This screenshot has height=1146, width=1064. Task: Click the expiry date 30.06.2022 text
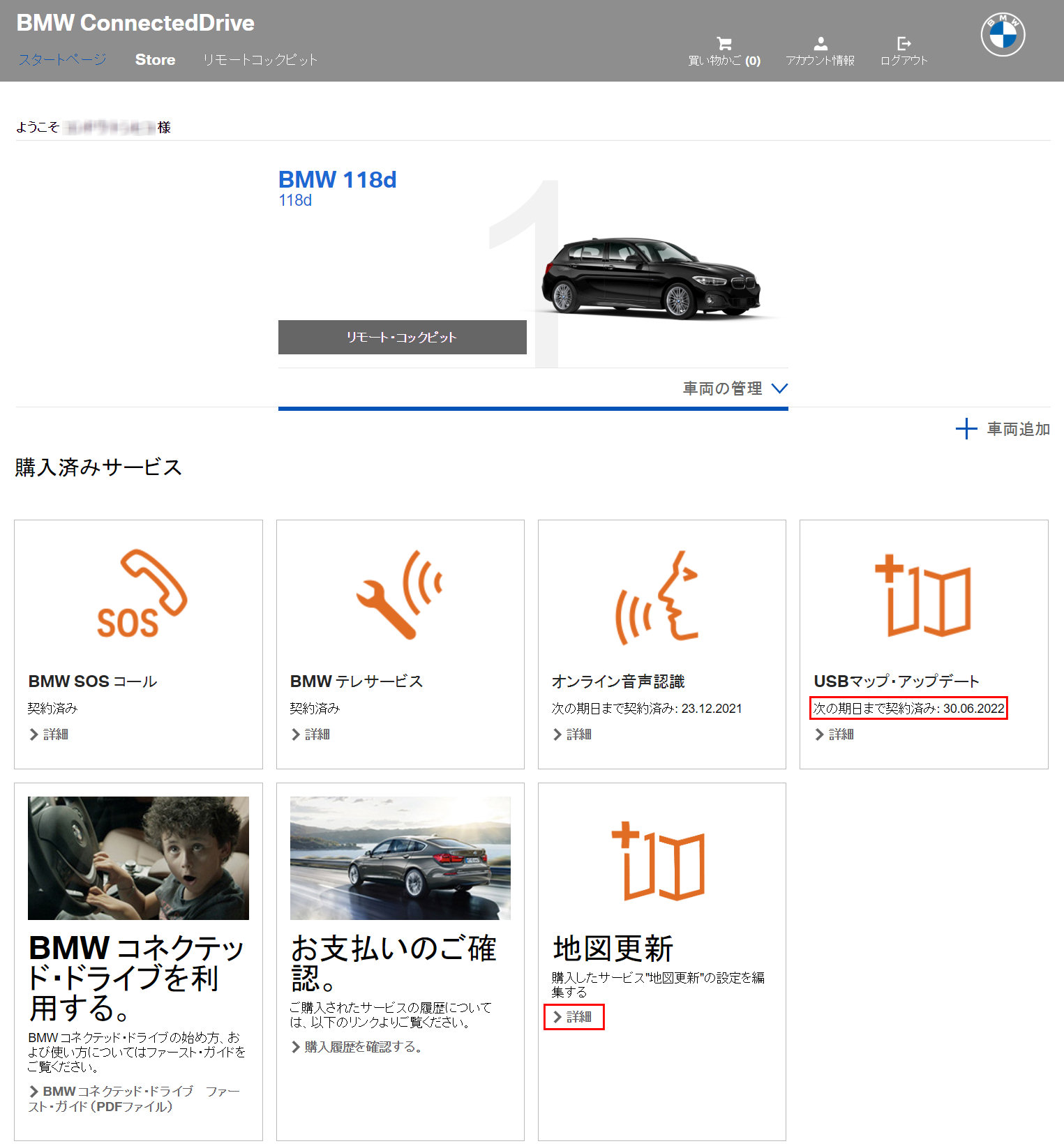coord(974,709)
